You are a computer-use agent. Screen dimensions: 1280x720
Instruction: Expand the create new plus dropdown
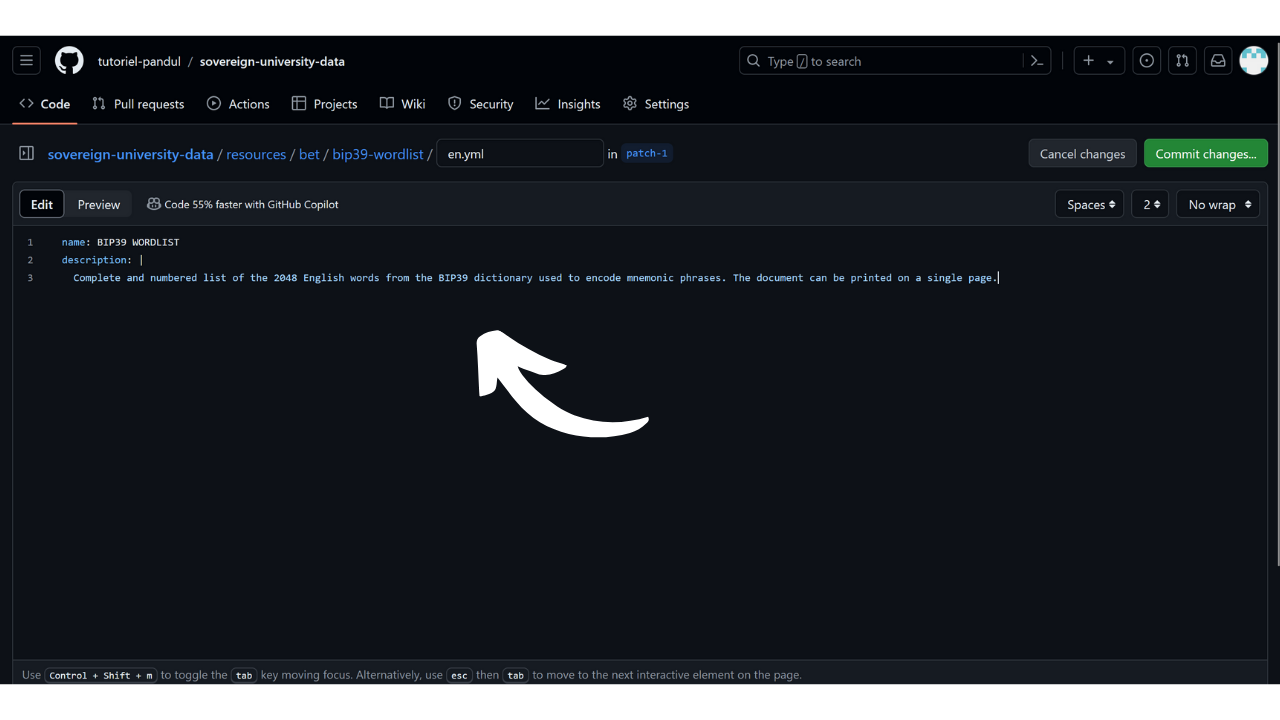(1098, 61)
